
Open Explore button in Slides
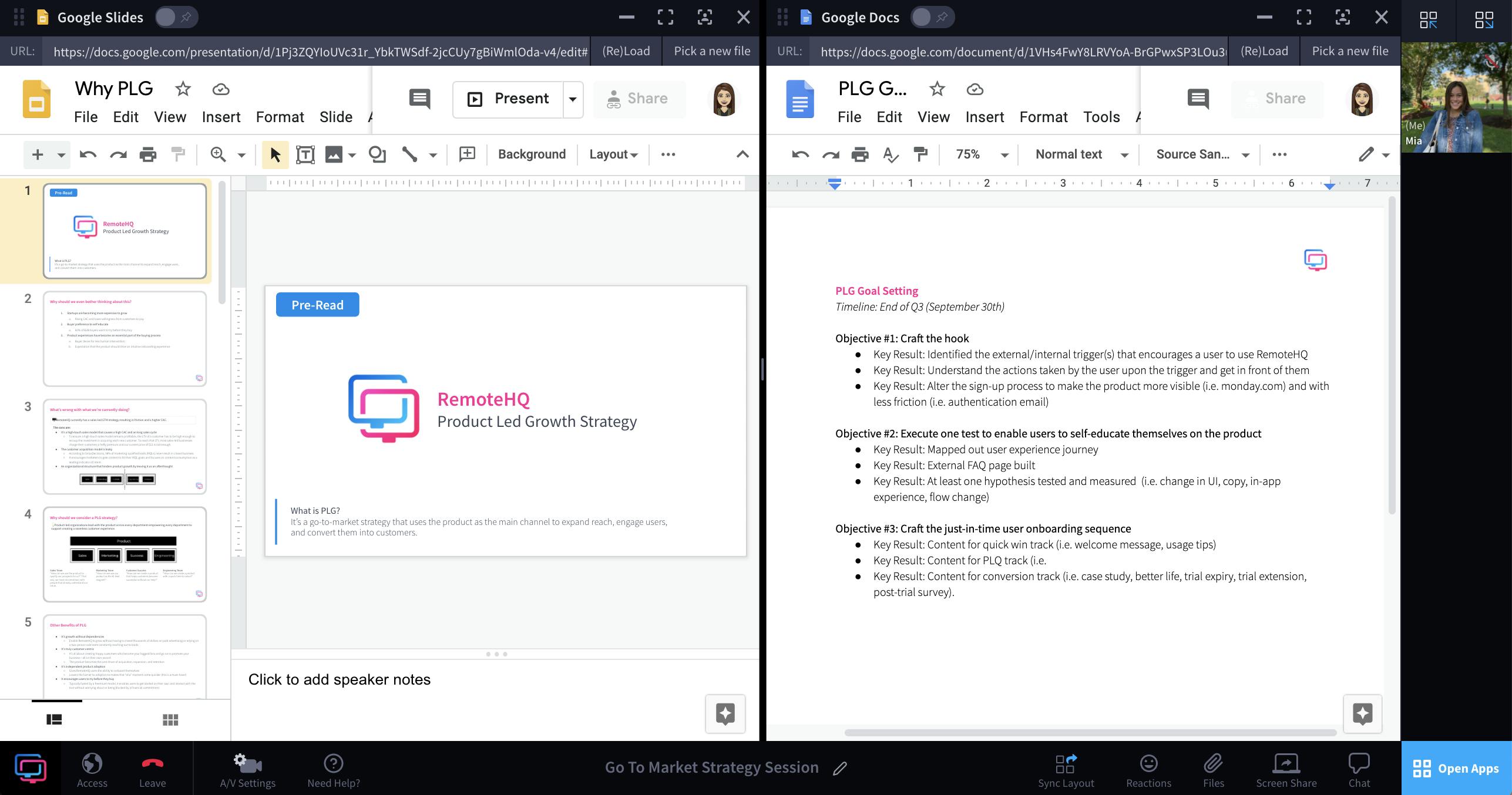[725, 714]
